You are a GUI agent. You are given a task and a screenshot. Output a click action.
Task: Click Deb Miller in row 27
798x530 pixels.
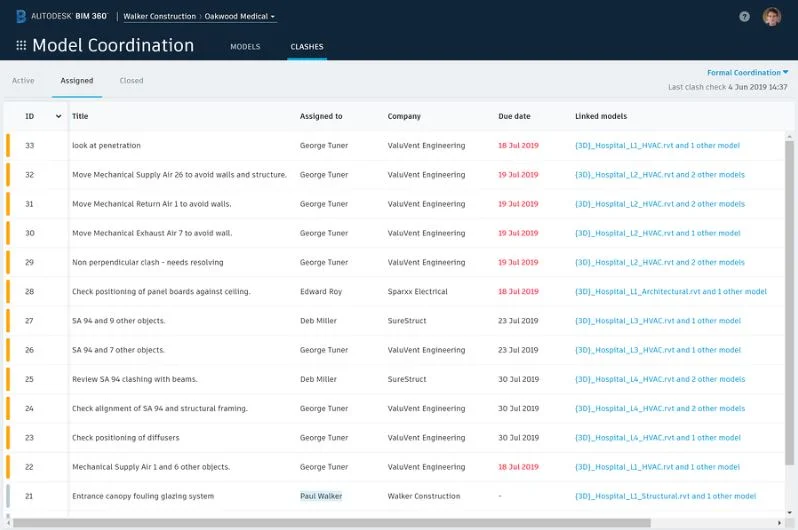318,321
